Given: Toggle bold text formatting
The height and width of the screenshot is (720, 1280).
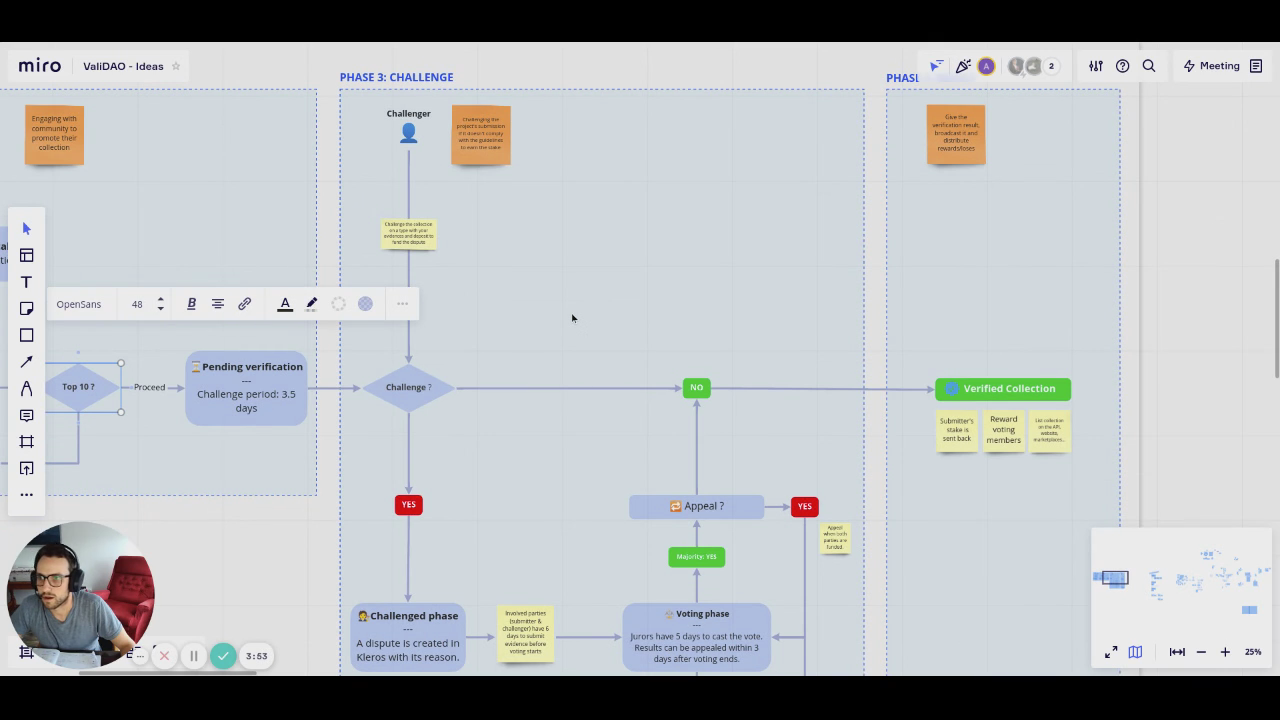Looking at the screenshot, I should tap(191, 304).
